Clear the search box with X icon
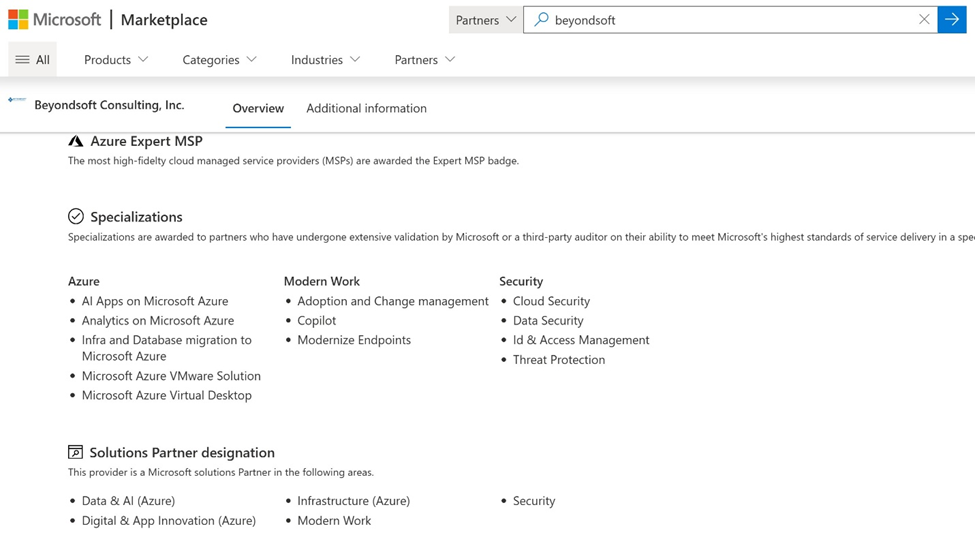 924,19
